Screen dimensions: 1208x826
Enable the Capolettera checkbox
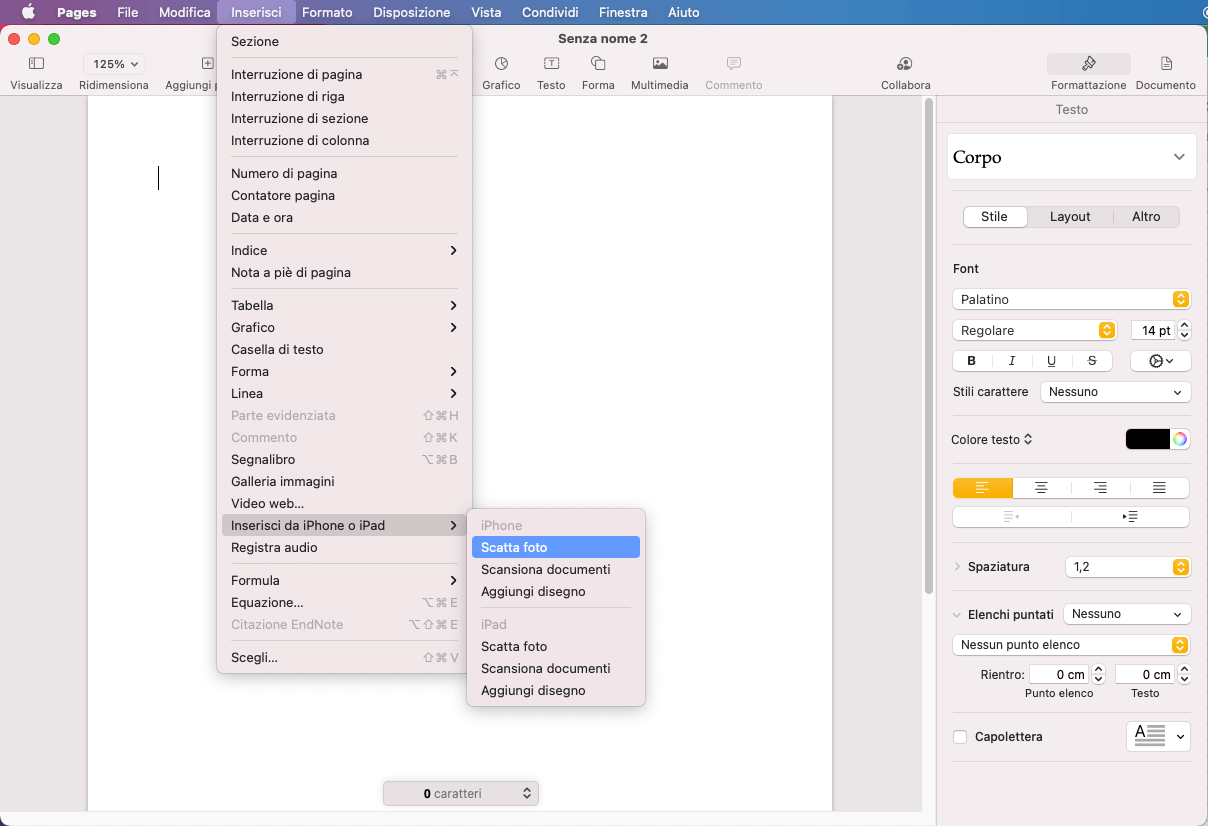[x=960, y=737]
